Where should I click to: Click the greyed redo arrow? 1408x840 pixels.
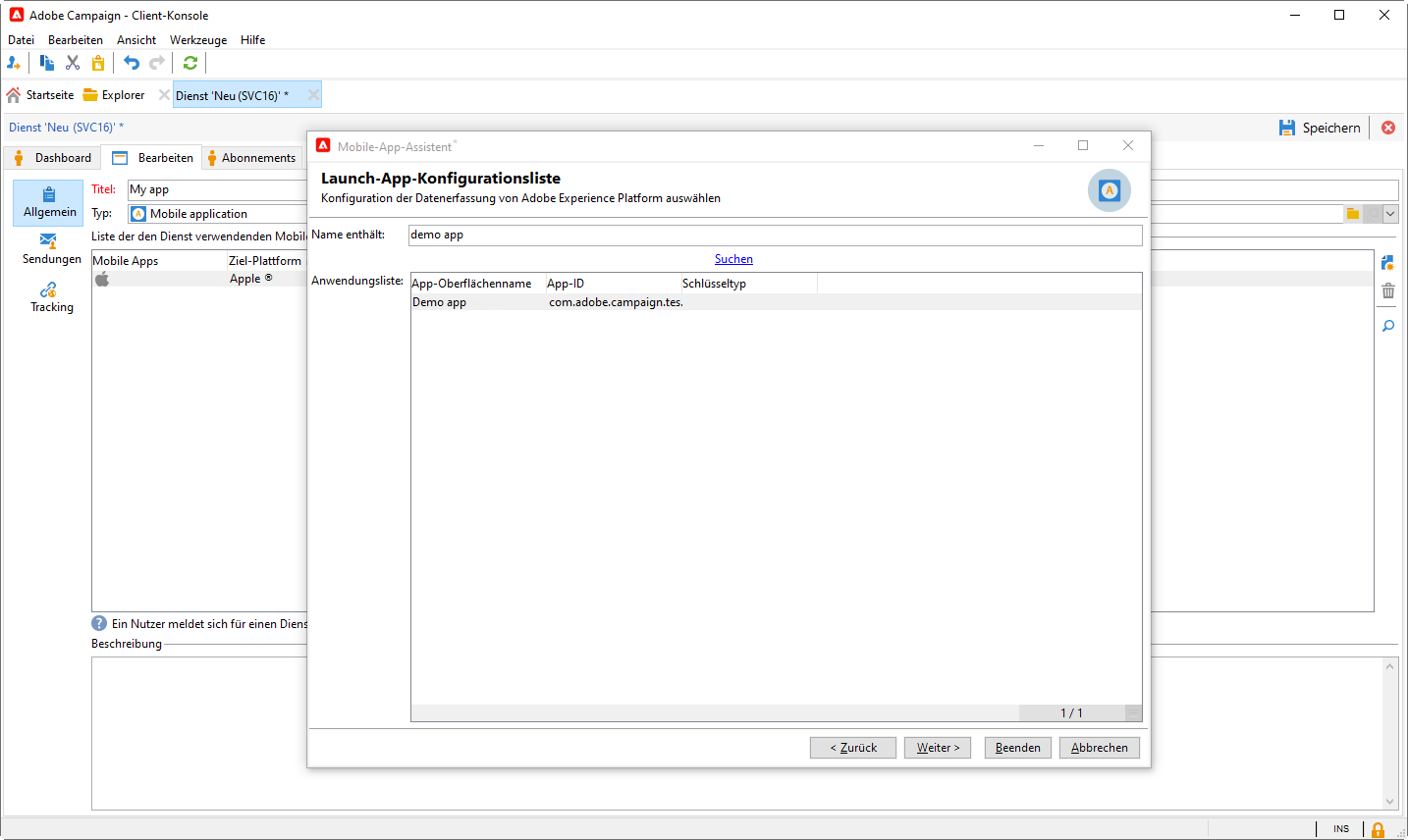pyautogui.click(x=157, y=63)
